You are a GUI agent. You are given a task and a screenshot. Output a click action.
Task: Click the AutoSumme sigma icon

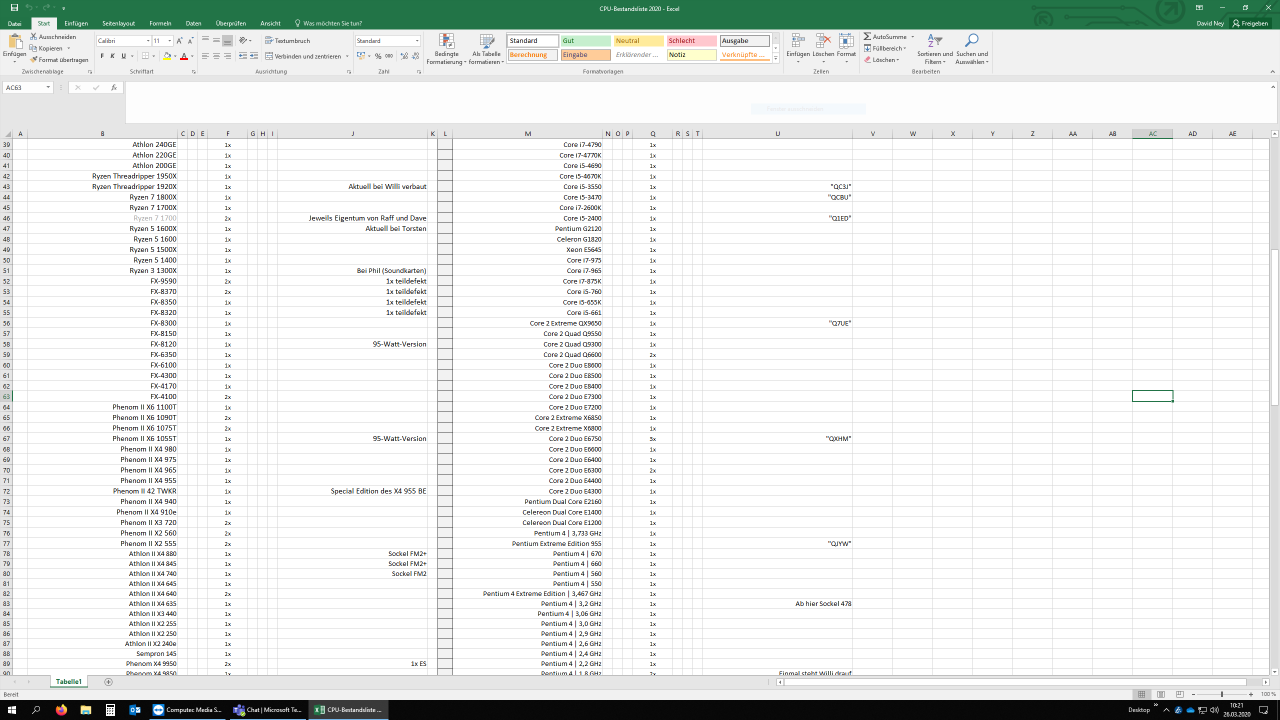click(x=868, y=37)
